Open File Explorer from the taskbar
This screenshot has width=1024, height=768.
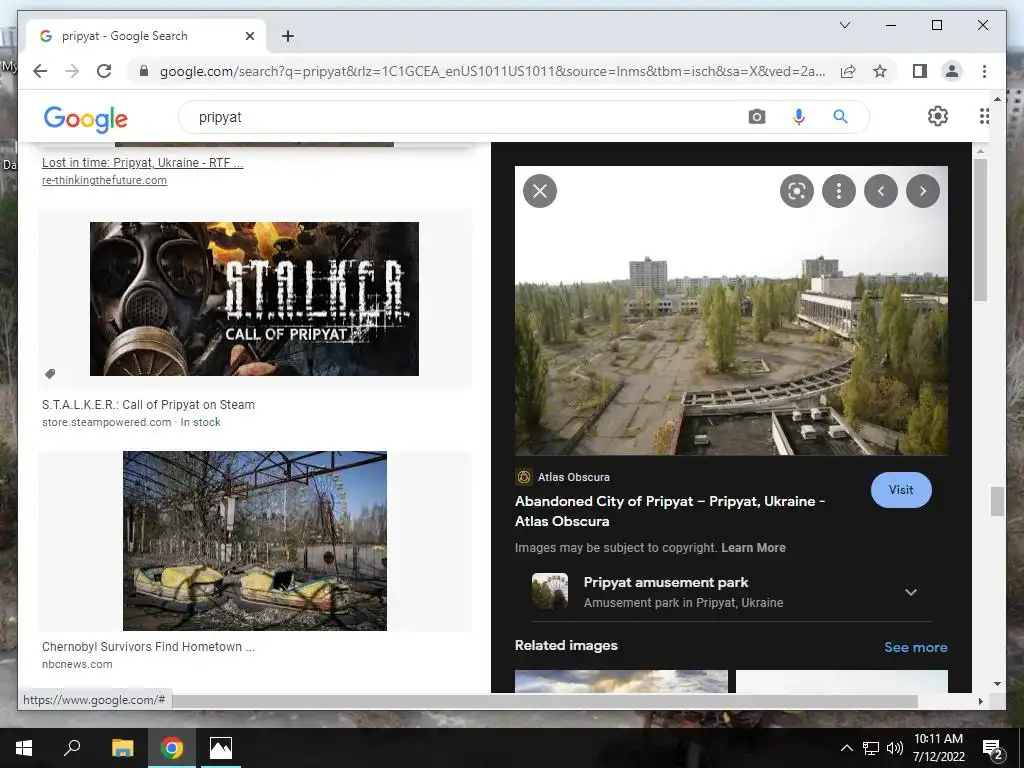coord(122,748)
